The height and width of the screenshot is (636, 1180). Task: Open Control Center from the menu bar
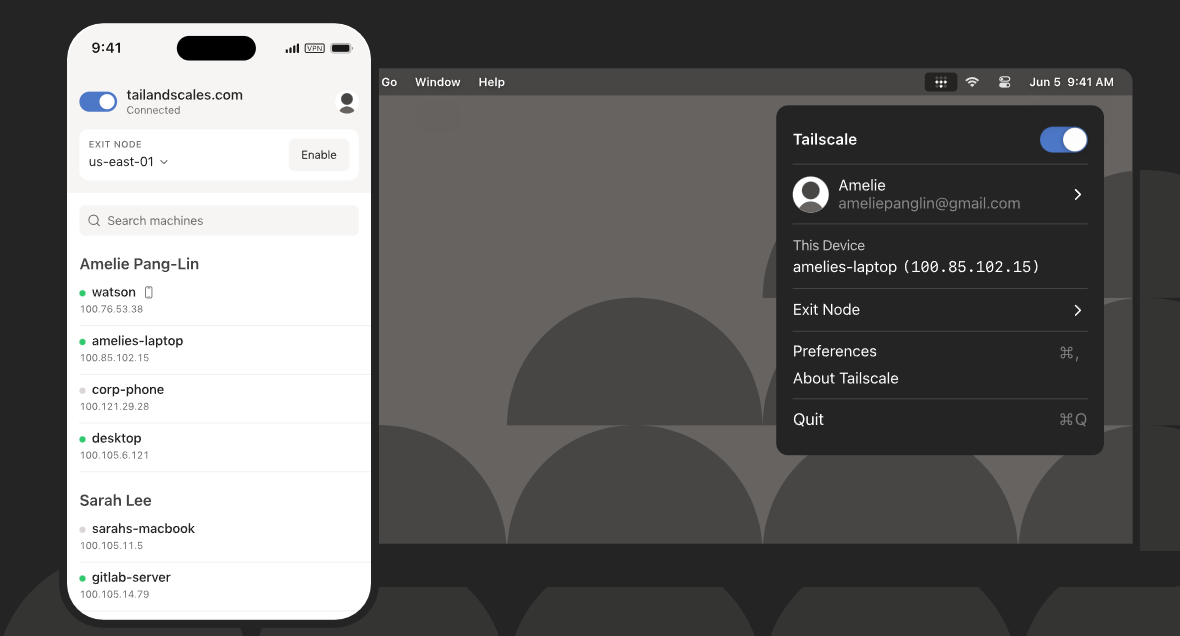pyautogui.click(x=1005, y=82)
